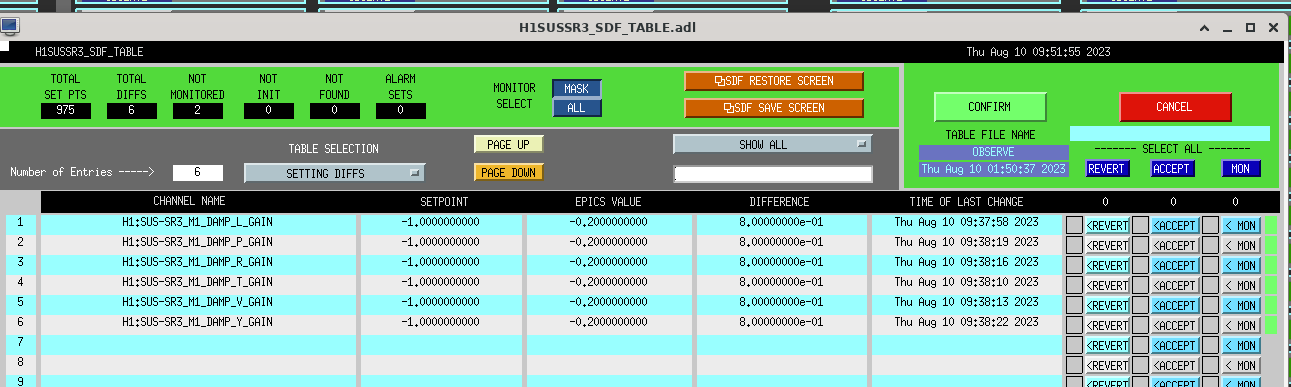Click the current time Thu Aug 10 09:51:55 2023

pos(1038,51)
